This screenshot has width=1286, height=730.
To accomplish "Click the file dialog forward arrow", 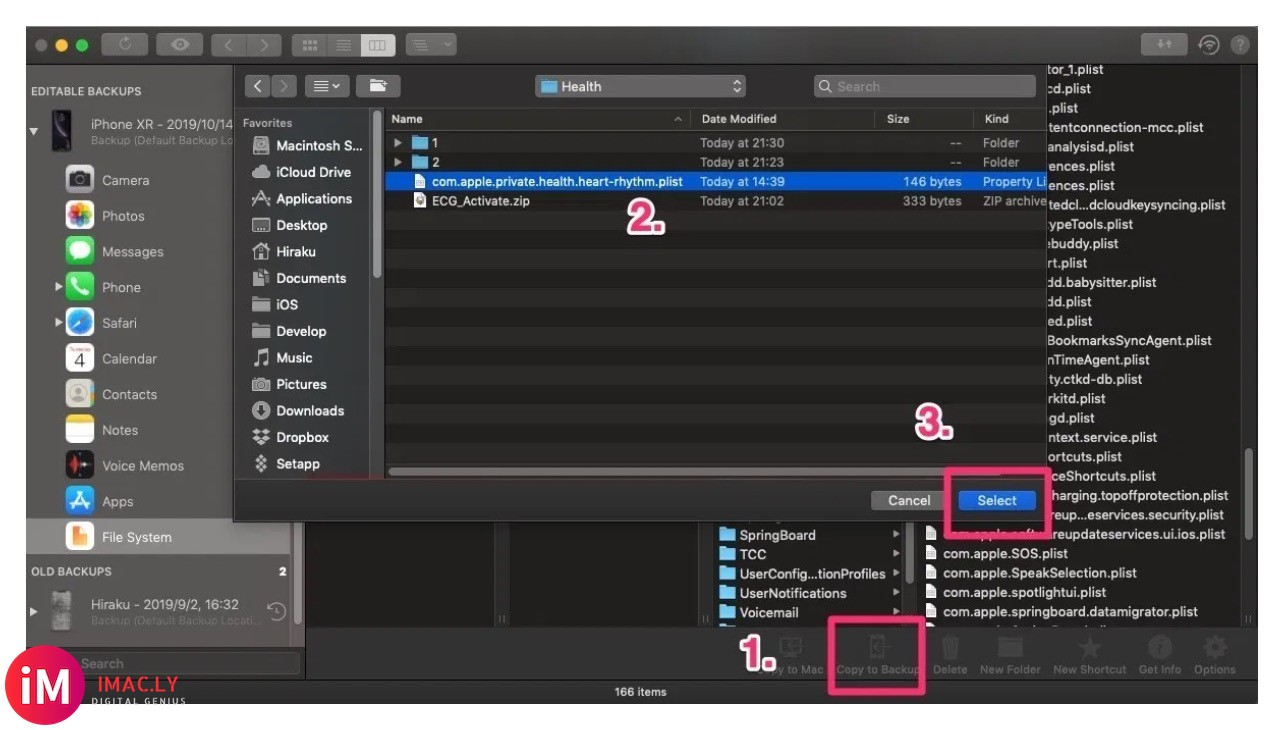I will pyautogui.click(x=284, y=86).
